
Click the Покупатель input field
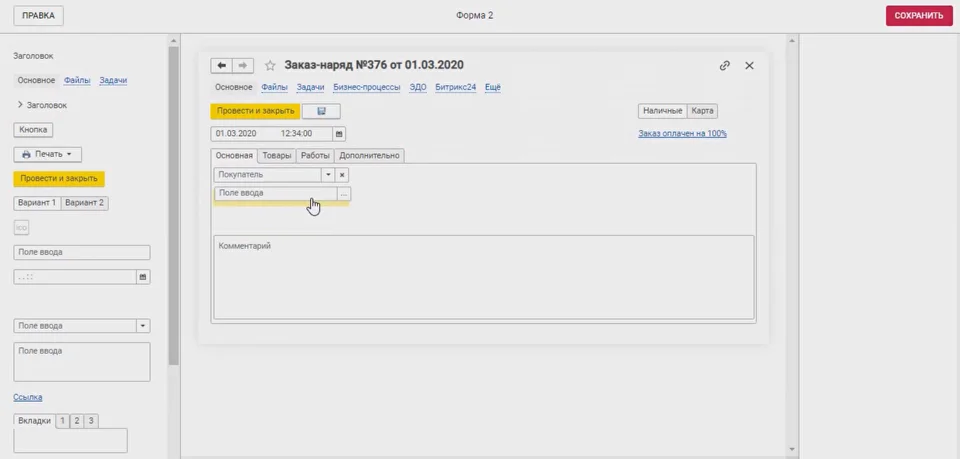pos(268,175)
